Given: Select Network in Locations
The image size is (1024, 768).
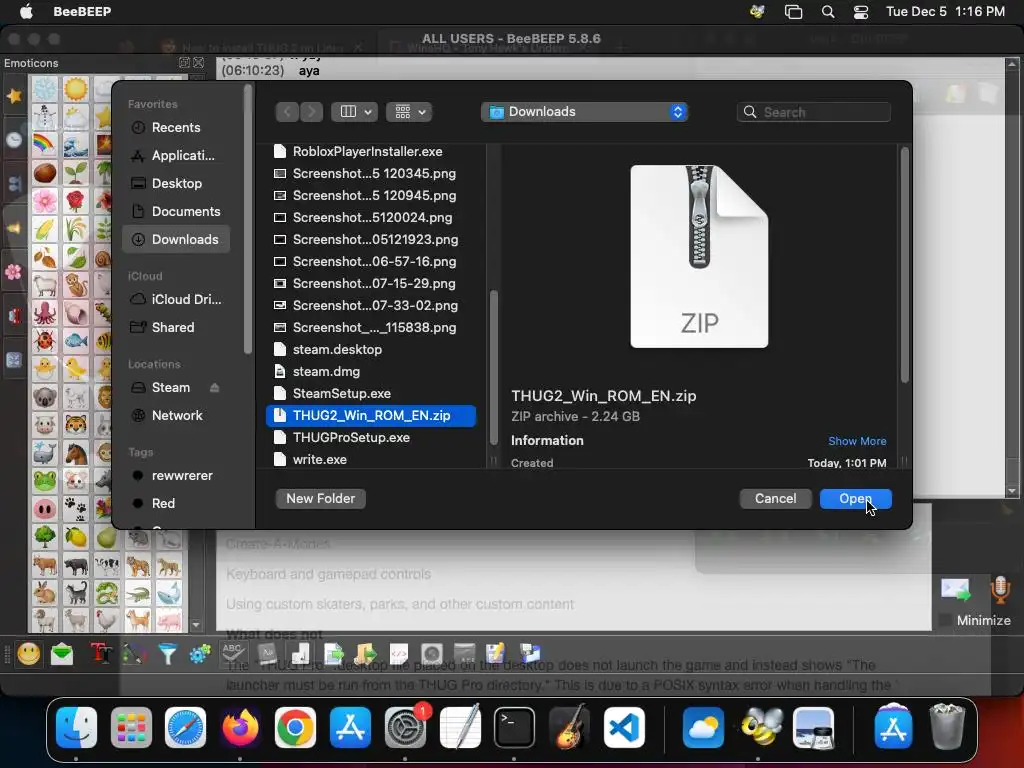Looking at the screenshot, I should pos(176,415).
